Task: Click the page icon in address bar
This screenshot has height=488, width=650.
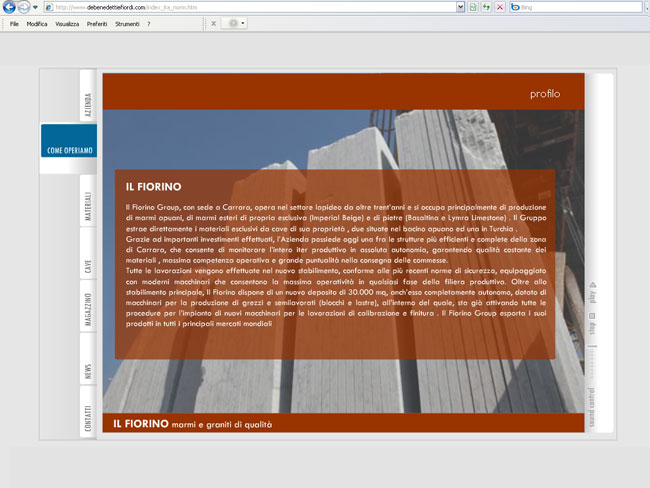Action: tap(49, 7)
